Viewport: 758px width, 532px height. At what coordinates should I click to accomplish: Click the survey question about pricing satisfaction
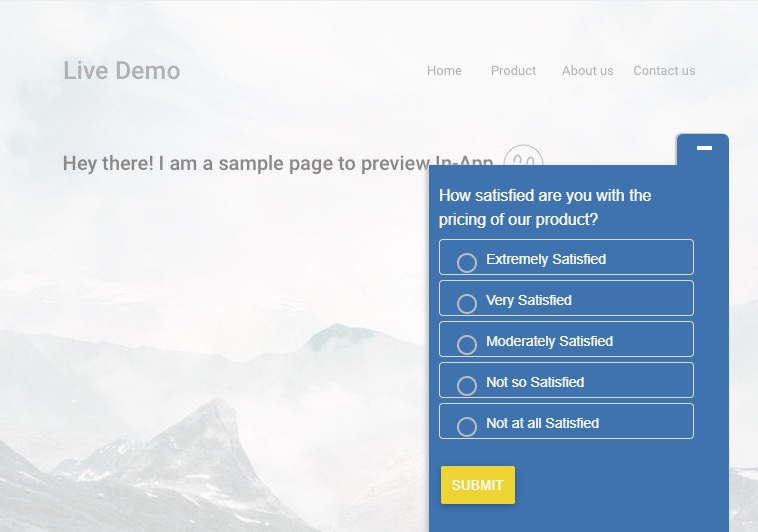click(x=545, y=207)
